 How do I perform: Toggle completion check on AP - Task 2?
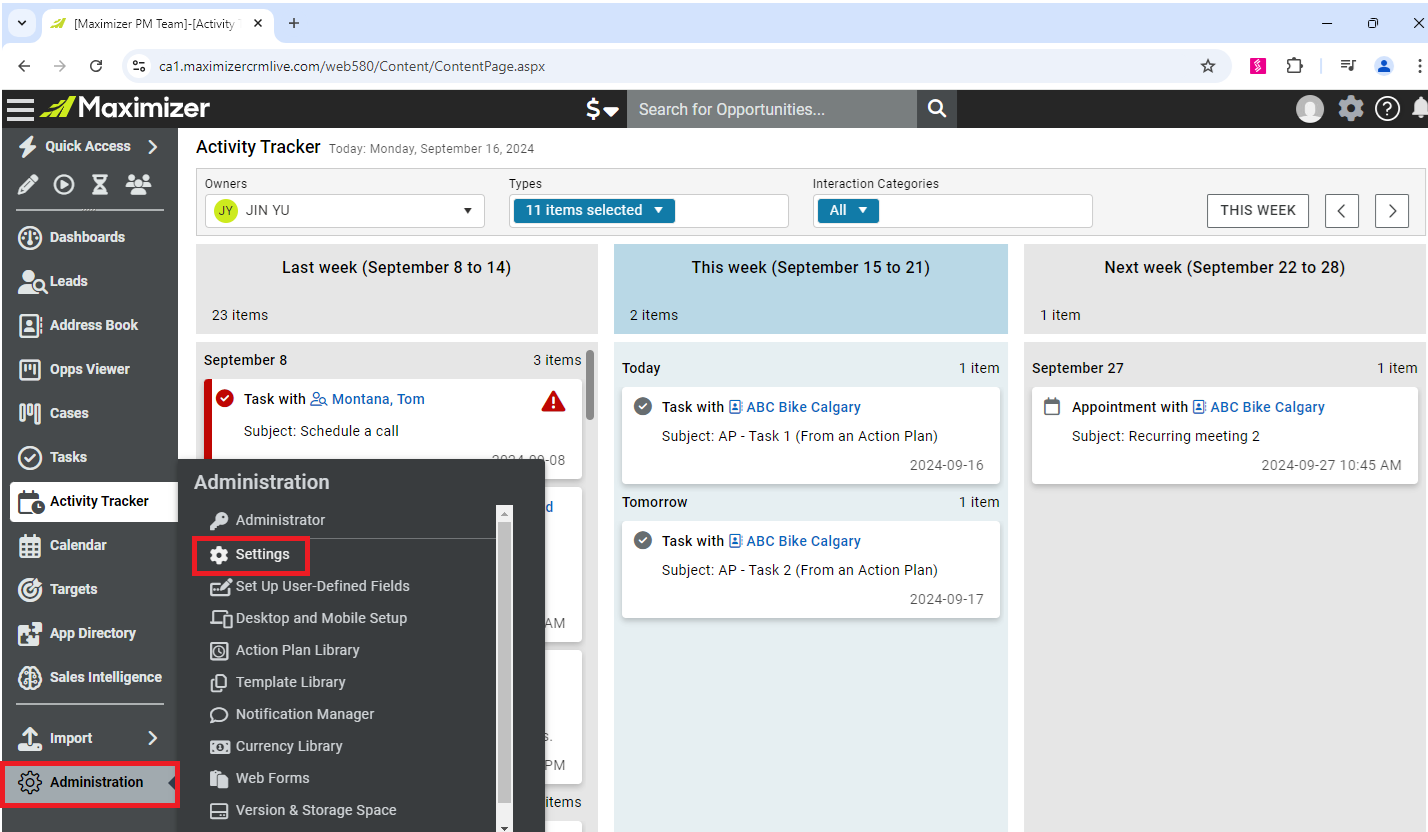(x=643, y=541)
